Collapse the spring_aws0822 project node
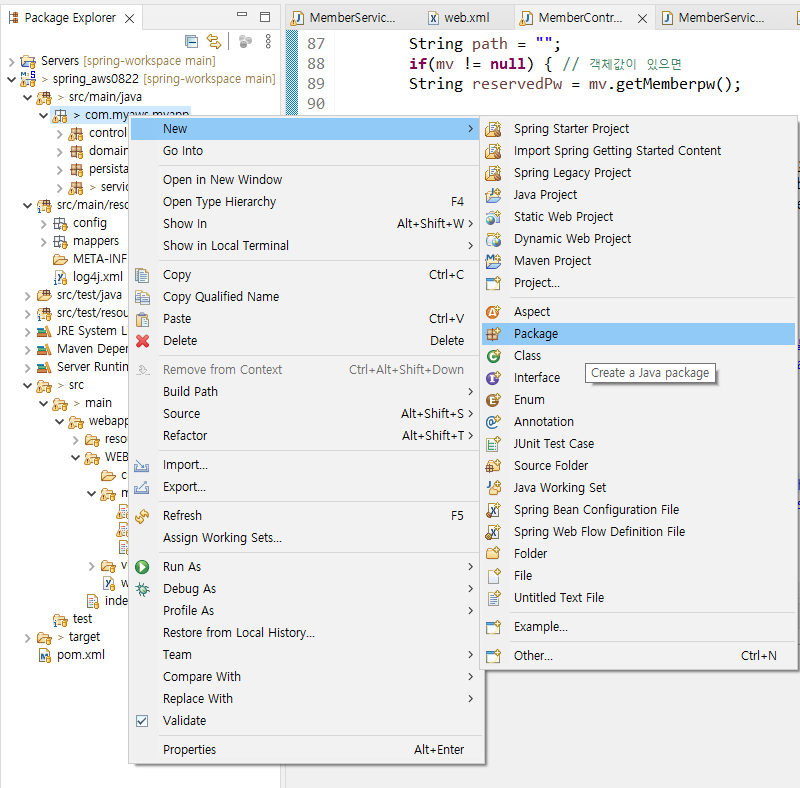 11,79
